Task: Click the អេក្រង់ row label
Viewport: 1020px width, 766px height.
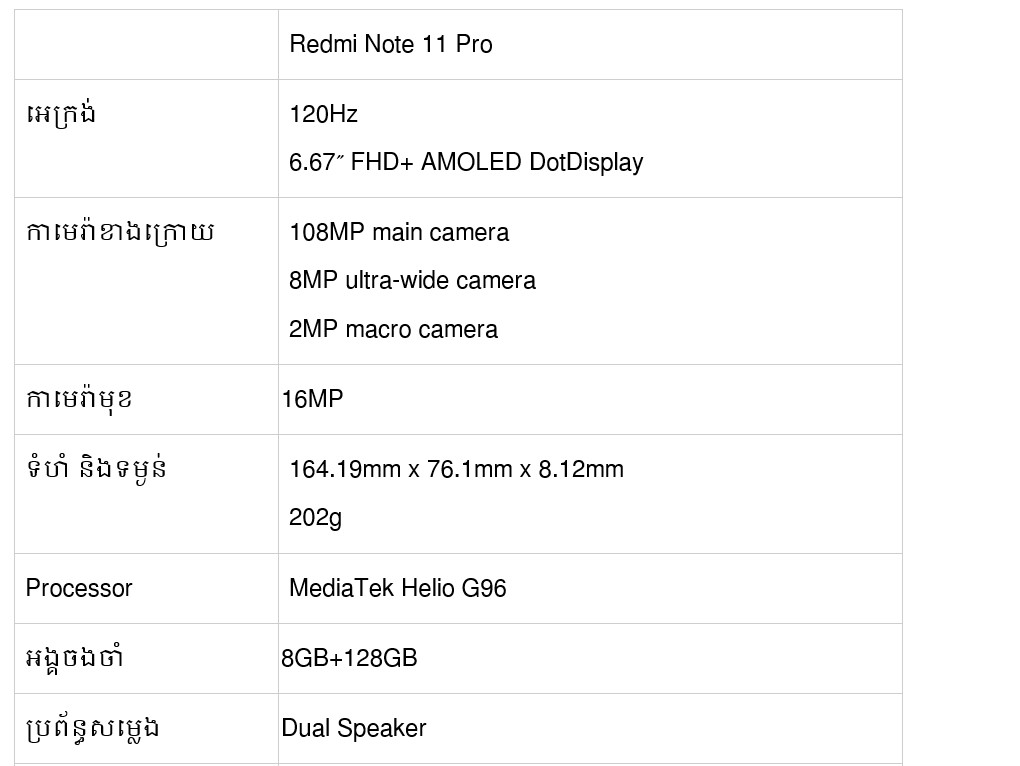Action: (x=61, y=114)
